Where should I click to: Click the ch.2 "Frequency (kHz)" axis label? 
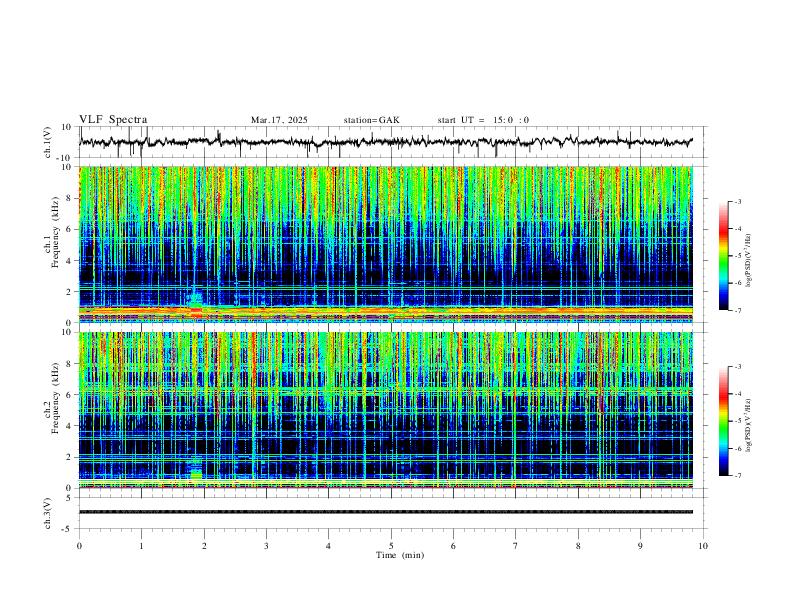[x=55, y=398]
